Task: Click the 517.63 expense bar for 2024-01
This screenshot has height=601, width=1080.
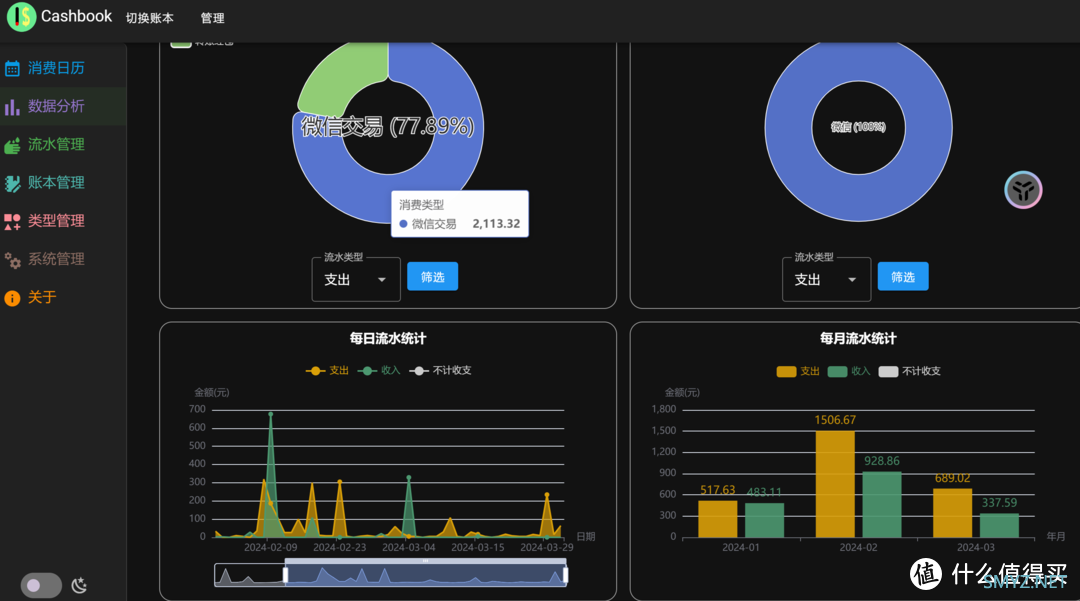Action: [718, 519]
